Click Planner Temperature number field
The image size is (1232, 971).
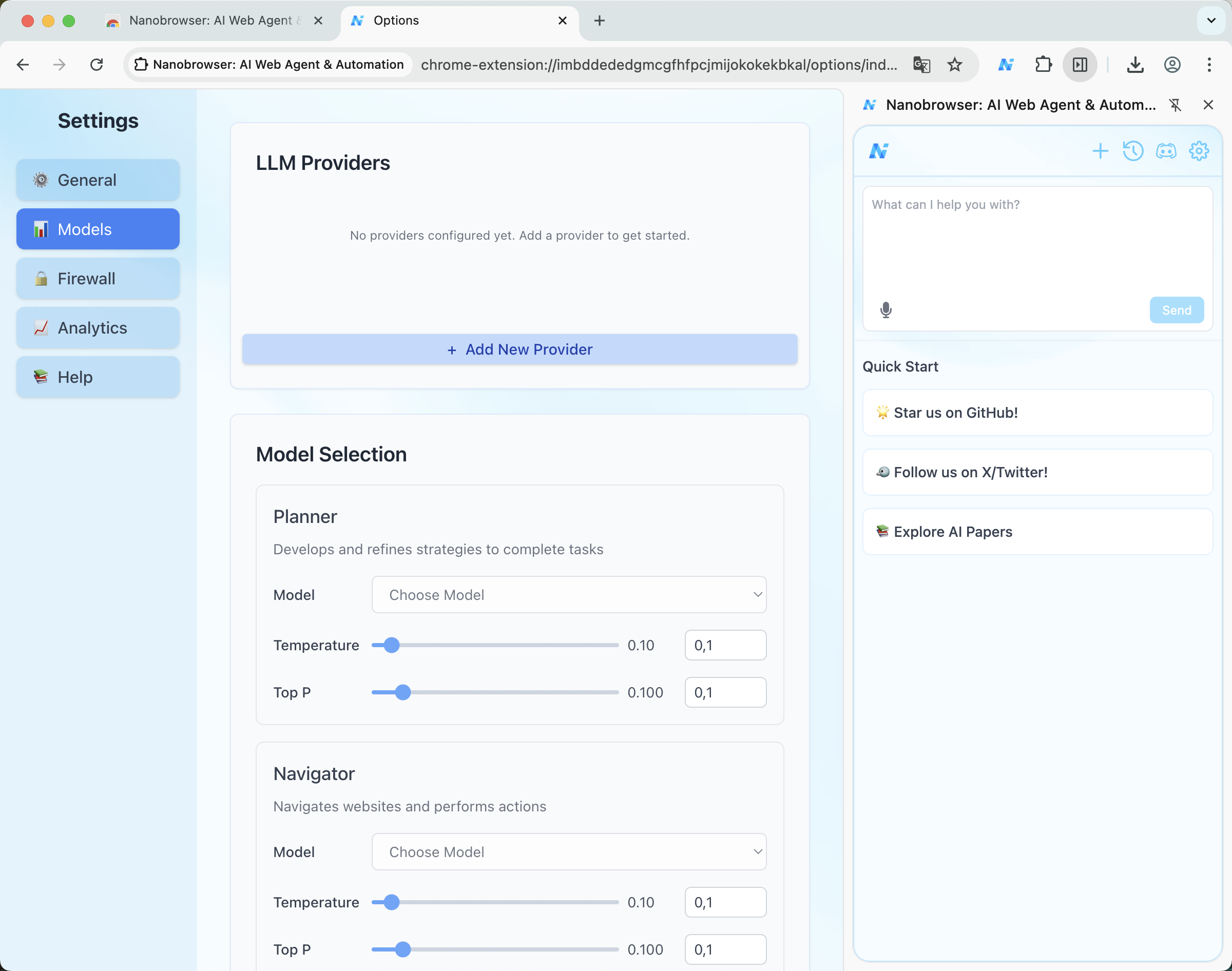coord(725,645)
